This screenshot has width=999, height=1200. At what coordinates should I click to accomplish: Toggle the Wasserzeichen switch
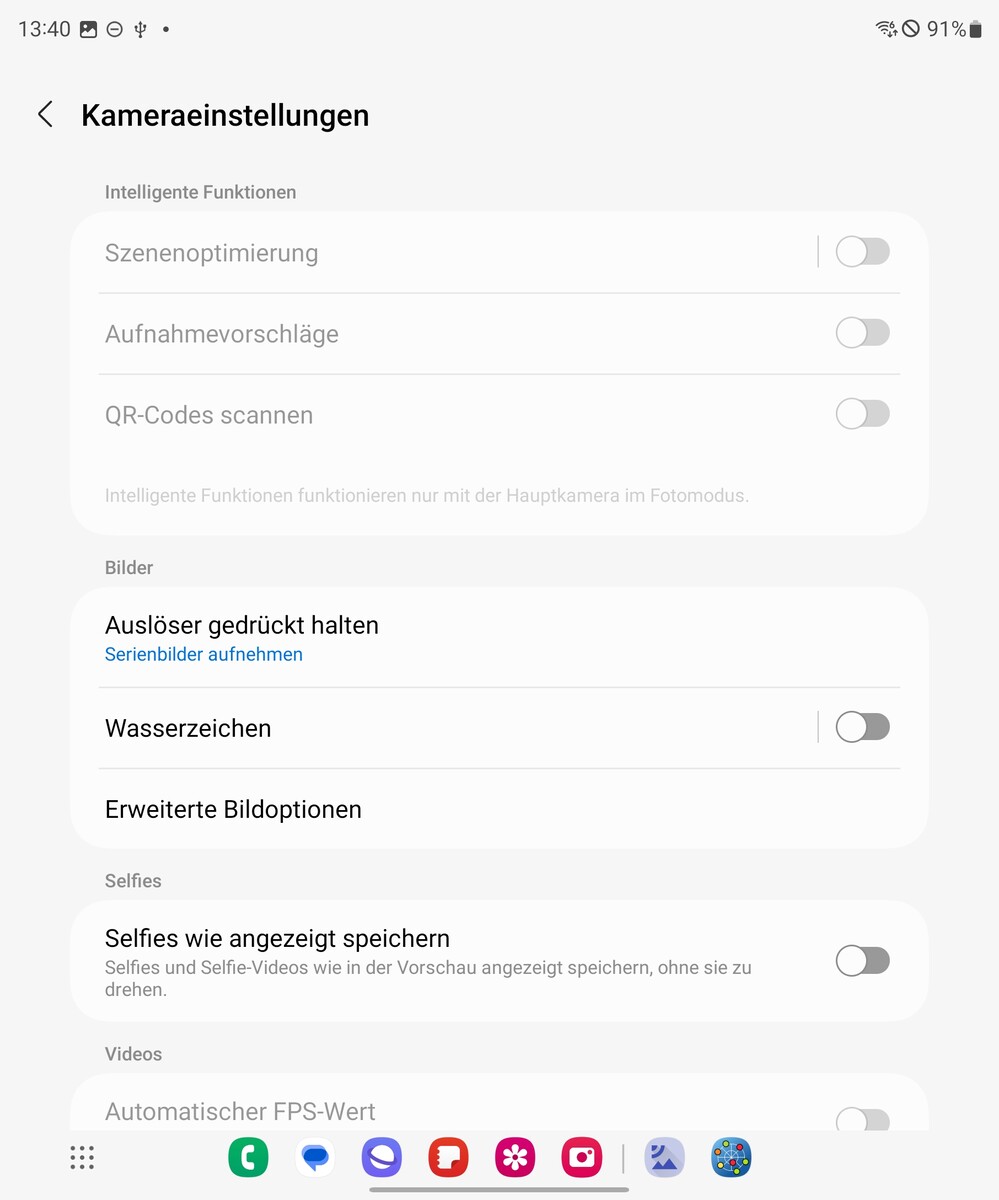862,727
